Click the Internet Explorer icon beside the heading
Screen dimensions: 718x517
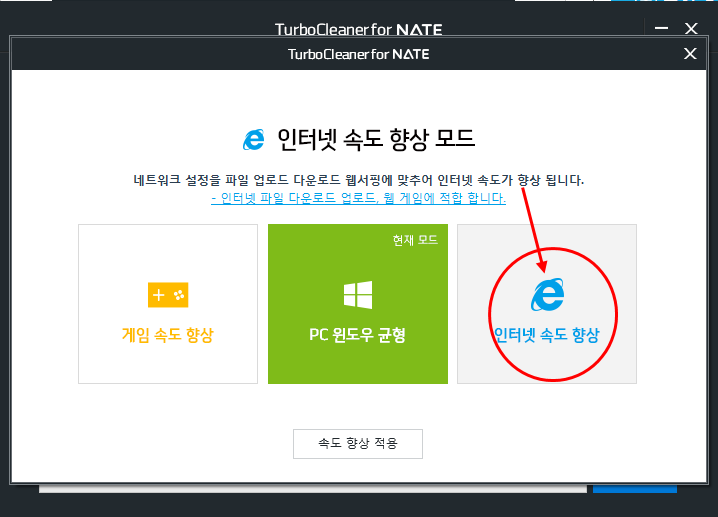254,140
